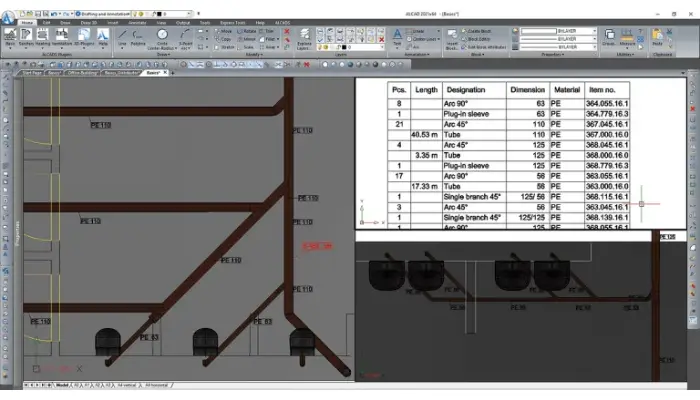Expand the first BYLAYER color dropdown
The image size is (700, 400).
click(546, 31)
